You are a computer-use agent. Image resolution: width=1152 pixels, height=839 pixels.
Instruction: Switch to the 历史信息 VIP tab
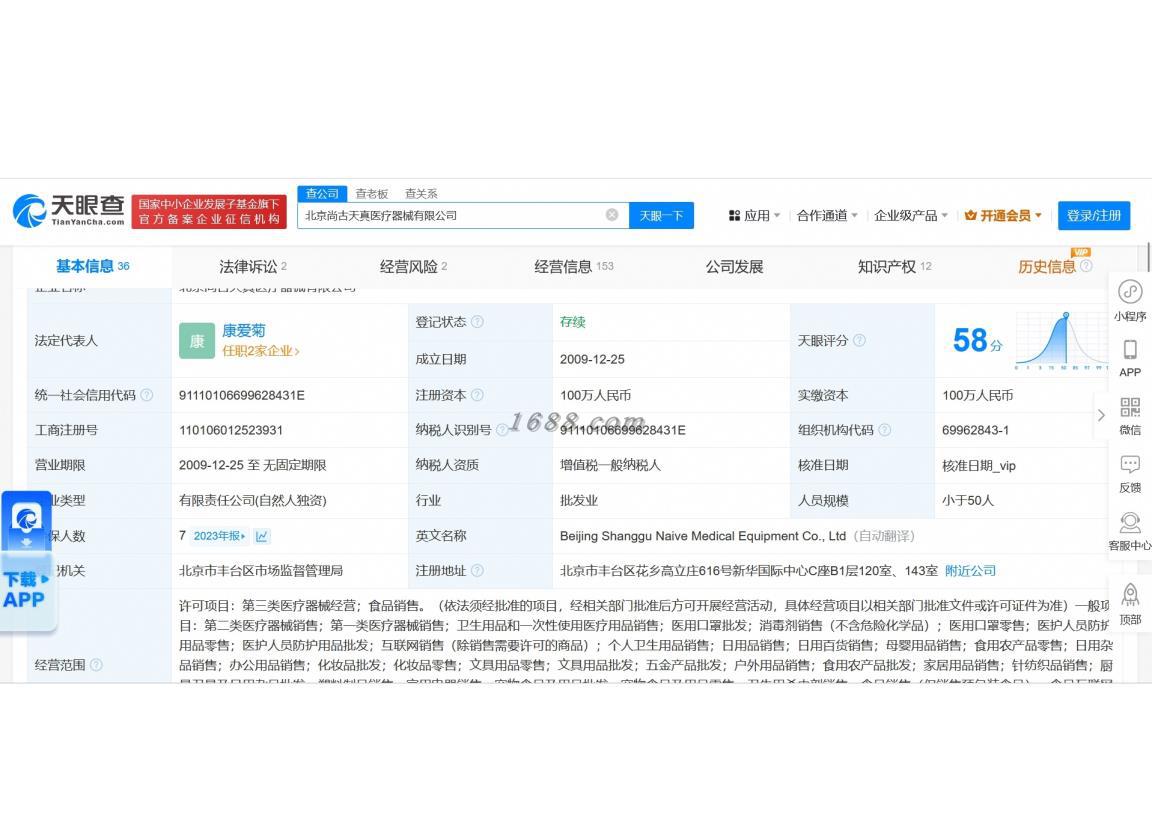coord(1047,266)
